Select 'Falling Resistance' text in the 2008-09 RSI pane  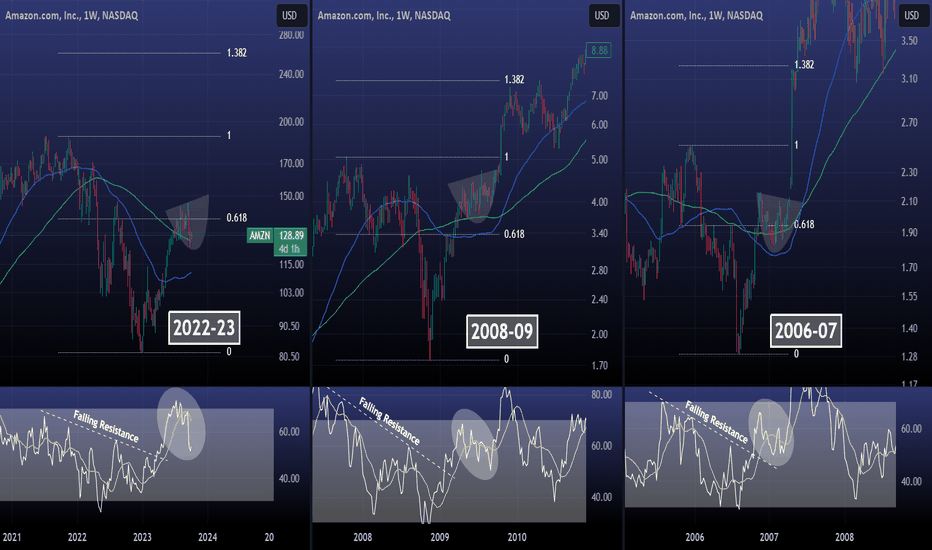point(389,422)
